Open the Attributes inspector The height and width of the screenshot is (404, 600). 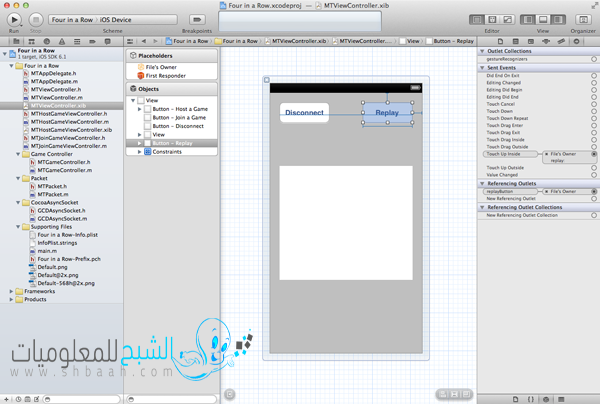coord(546,41)
